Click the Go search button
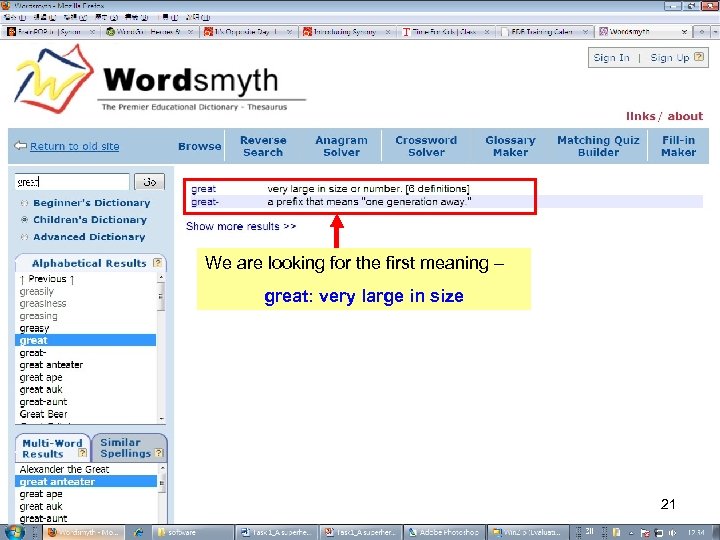The height and width of the screenshot is (540, 720). coord(149,182)
